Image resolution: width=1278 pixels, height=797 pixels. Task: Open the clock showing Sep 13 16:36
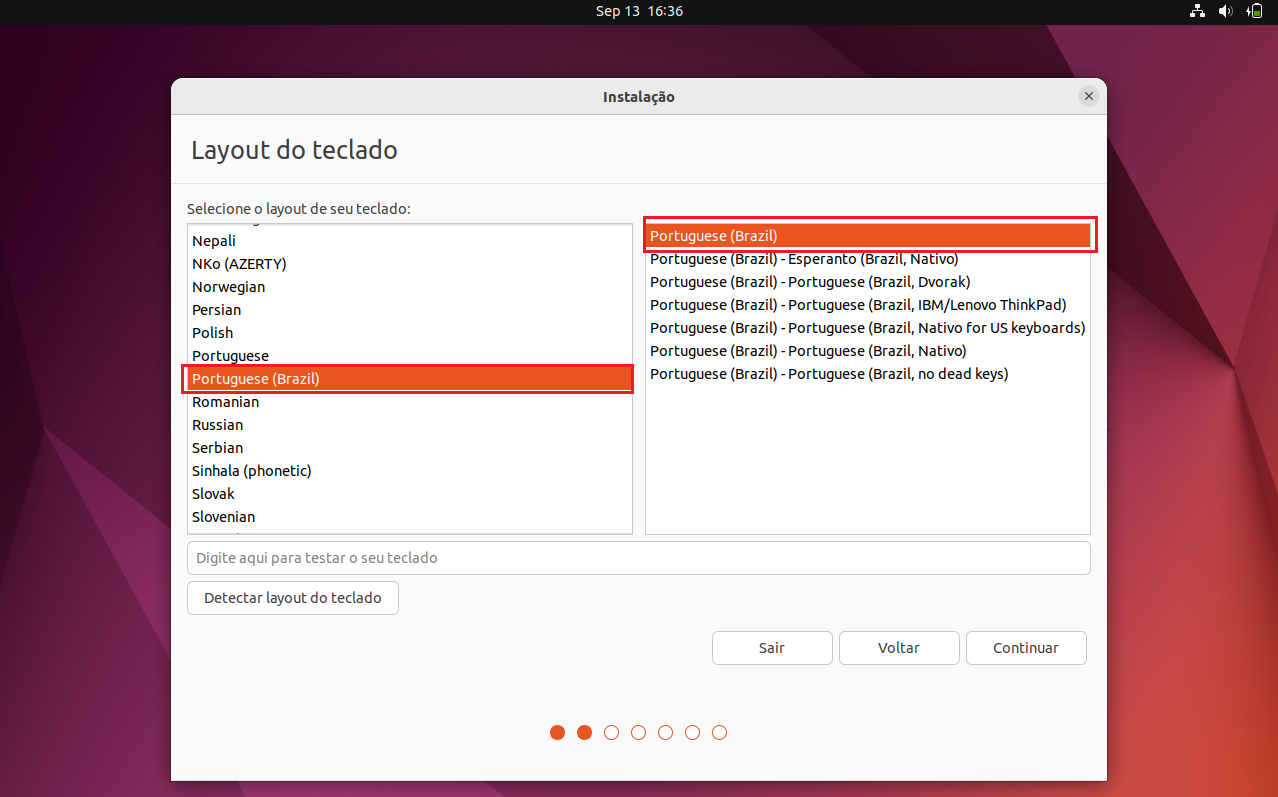639,11
